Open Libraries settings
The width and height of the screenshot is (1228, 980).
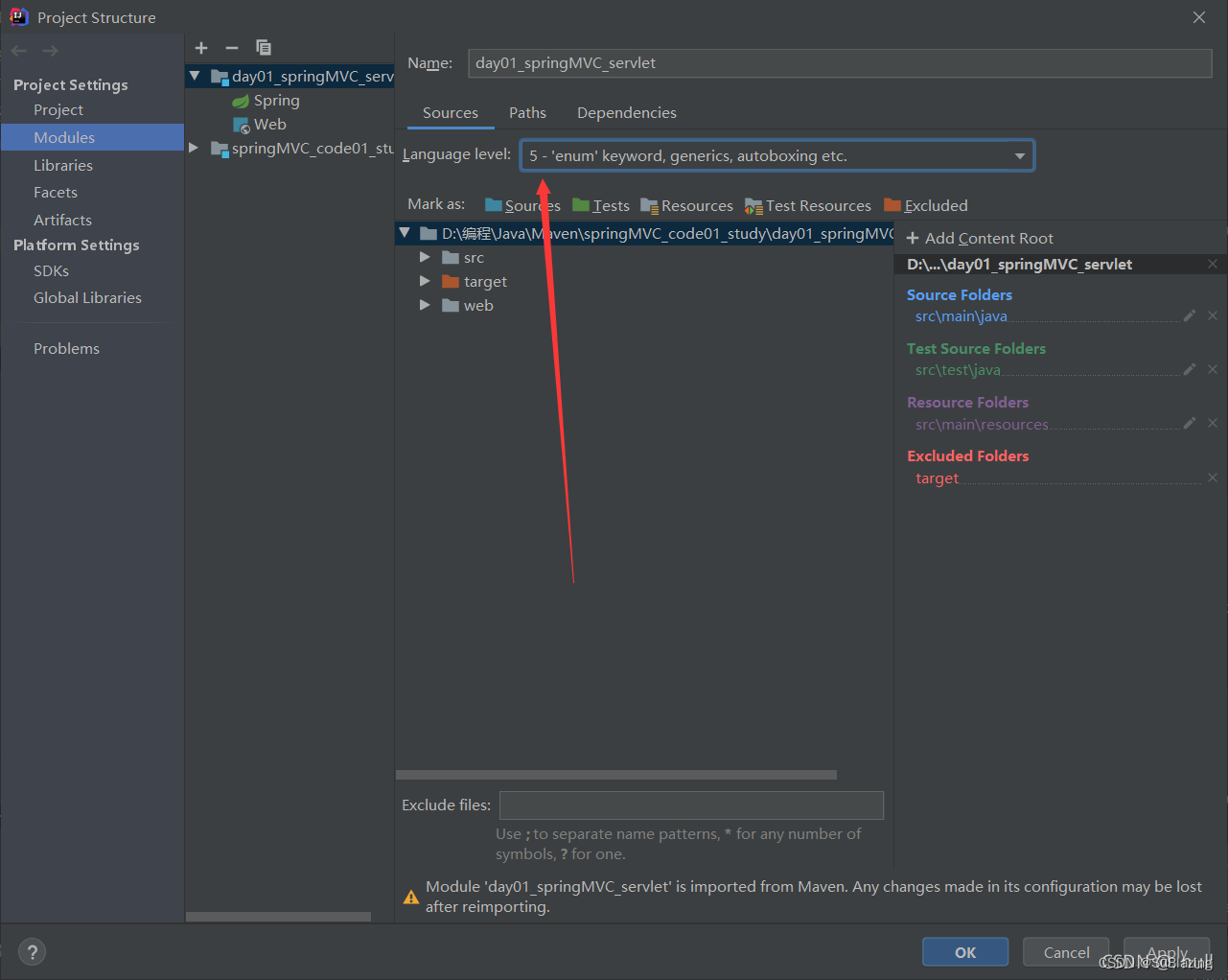pos(63,165)
